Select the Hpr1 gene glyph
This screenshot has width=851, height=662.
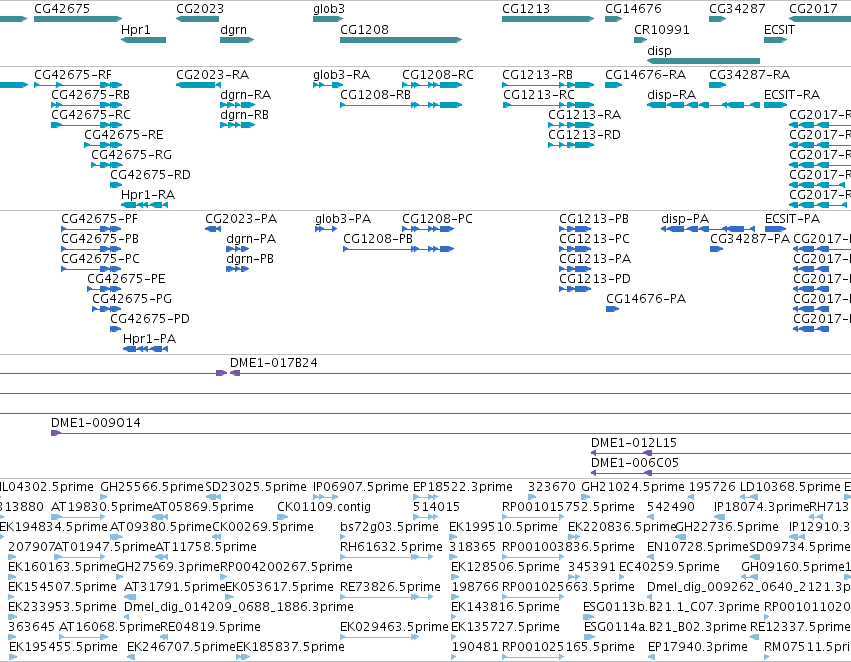click(x=143, y=40)
